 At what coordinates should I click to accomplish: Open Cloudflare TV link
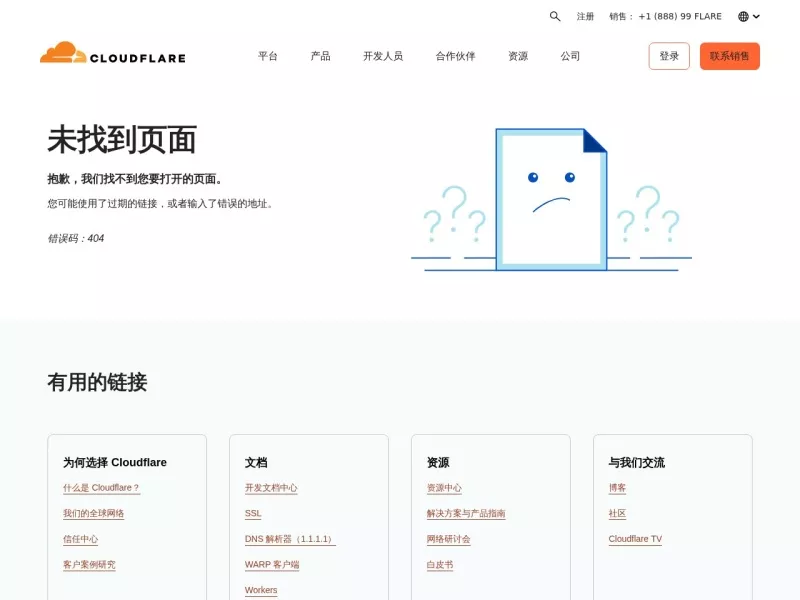(635, 539)
